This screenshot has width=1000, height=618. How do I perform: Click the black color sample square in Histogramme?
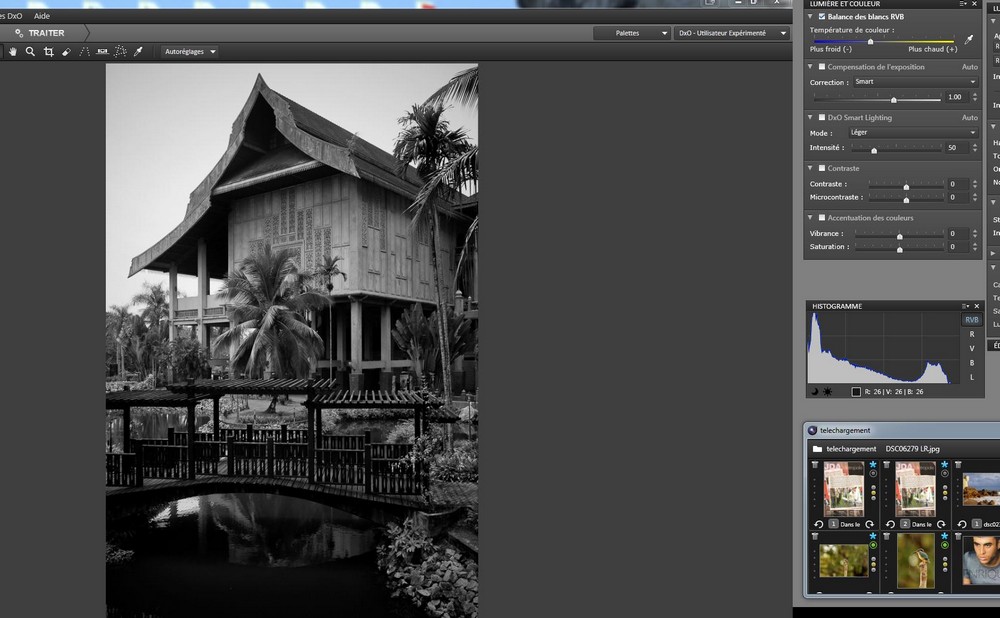856,392
